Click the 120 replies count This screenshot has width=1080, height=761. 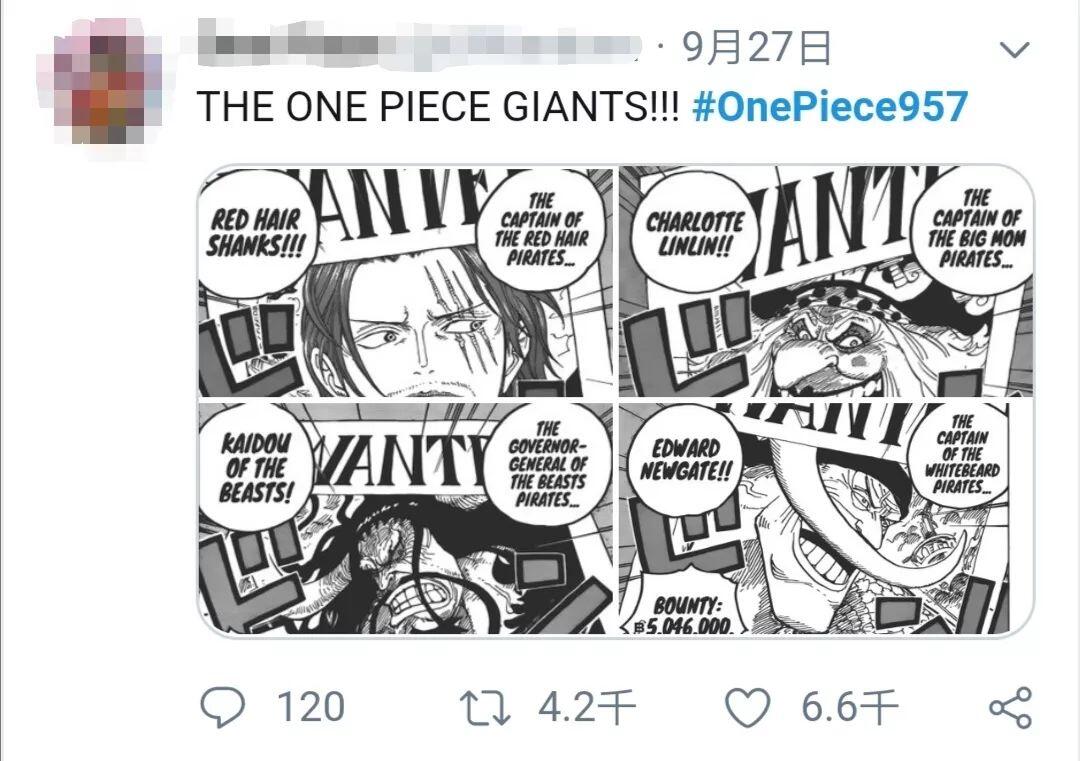(x=310, y=708)
